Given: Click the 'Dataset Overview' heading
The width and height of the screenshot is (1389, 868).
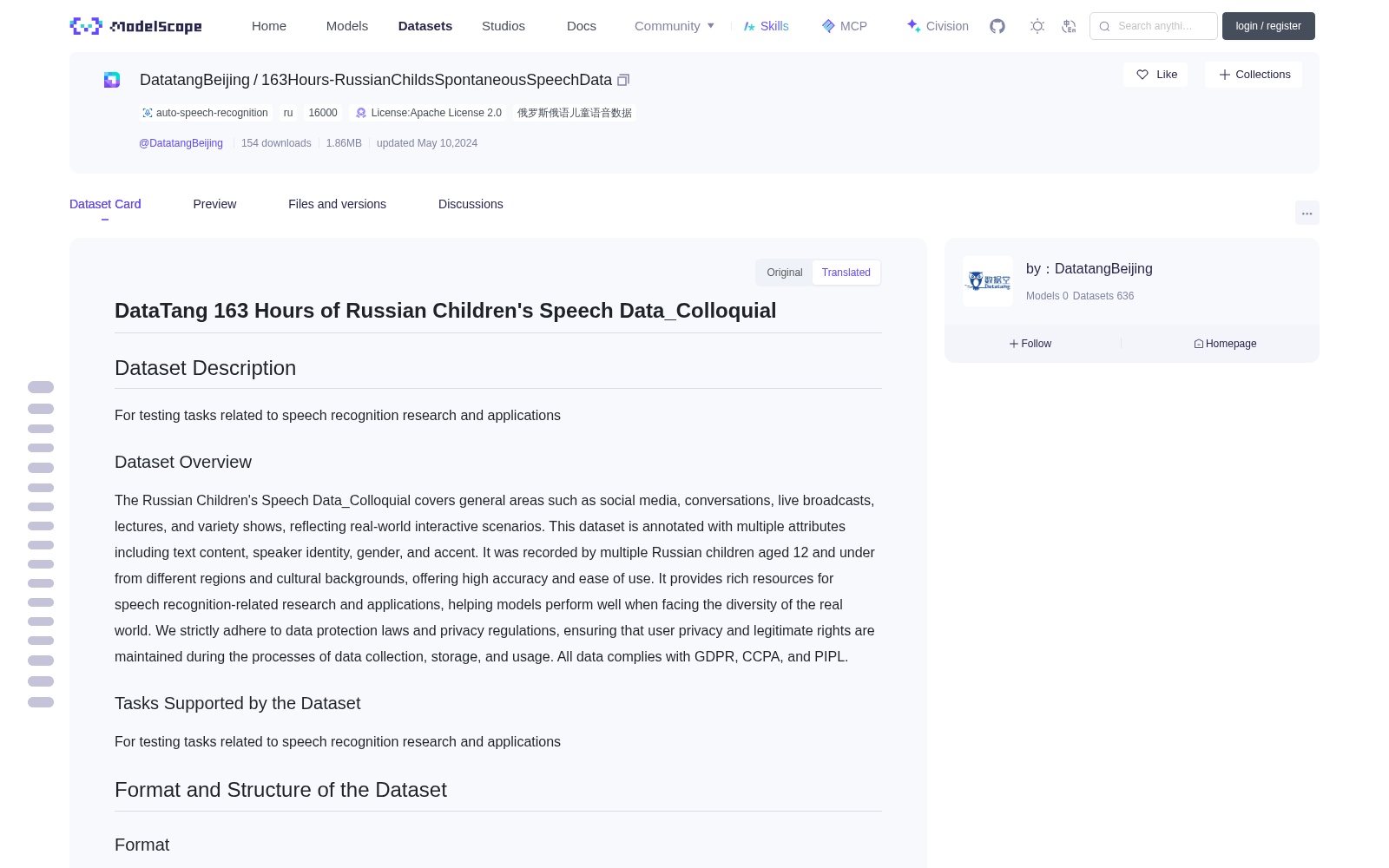Looking at the screenshot, I should 183,463.
